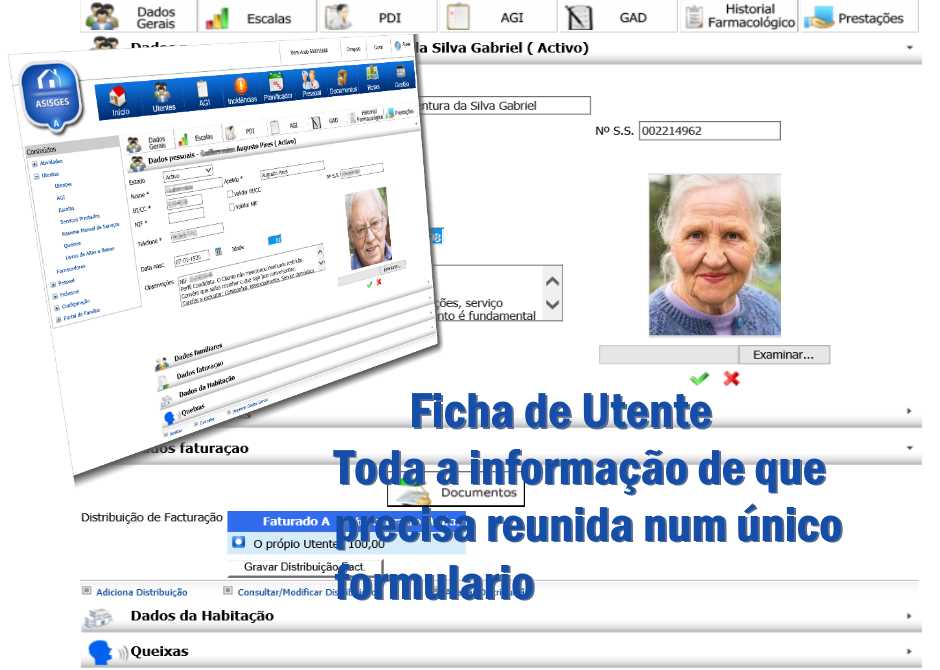Collapse Dados faturação section arrow, large form

pos(910,448)
